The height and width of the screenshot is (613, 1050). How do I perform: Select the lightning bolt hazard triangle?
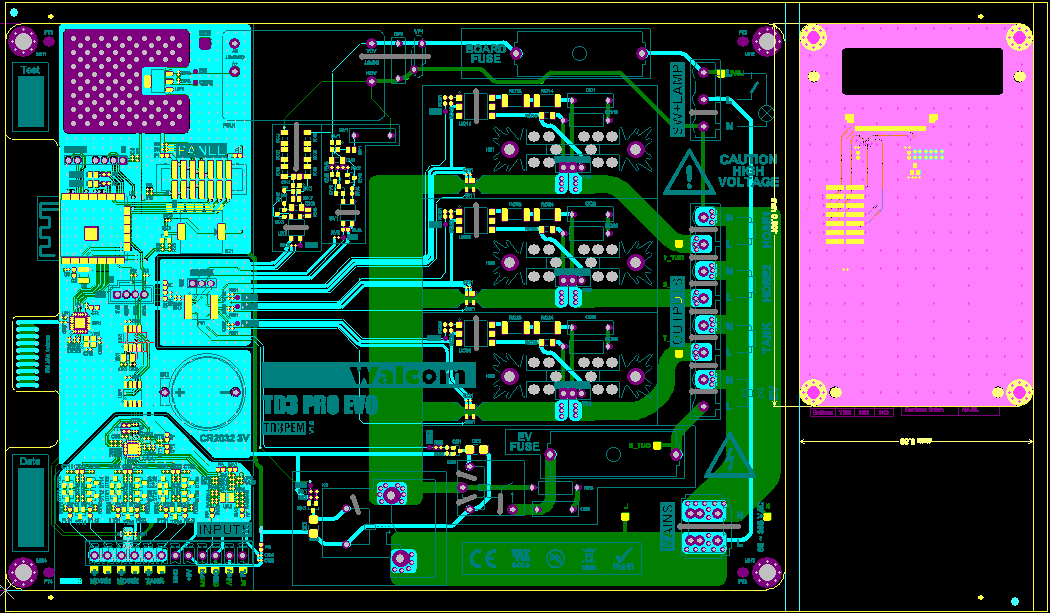730,458
